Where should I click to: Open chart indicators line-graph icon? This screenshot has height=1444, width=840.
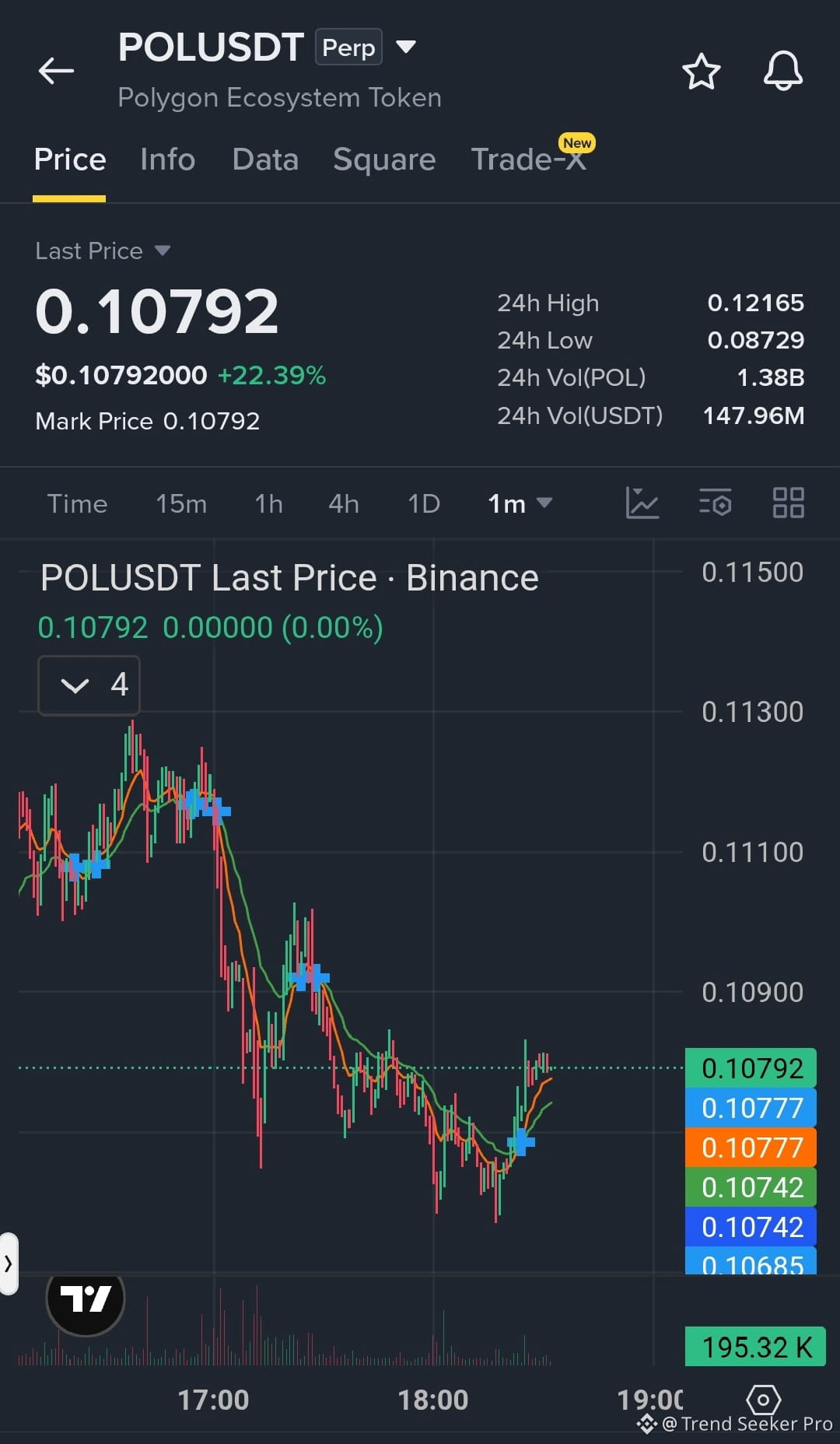tap(642, 503)
